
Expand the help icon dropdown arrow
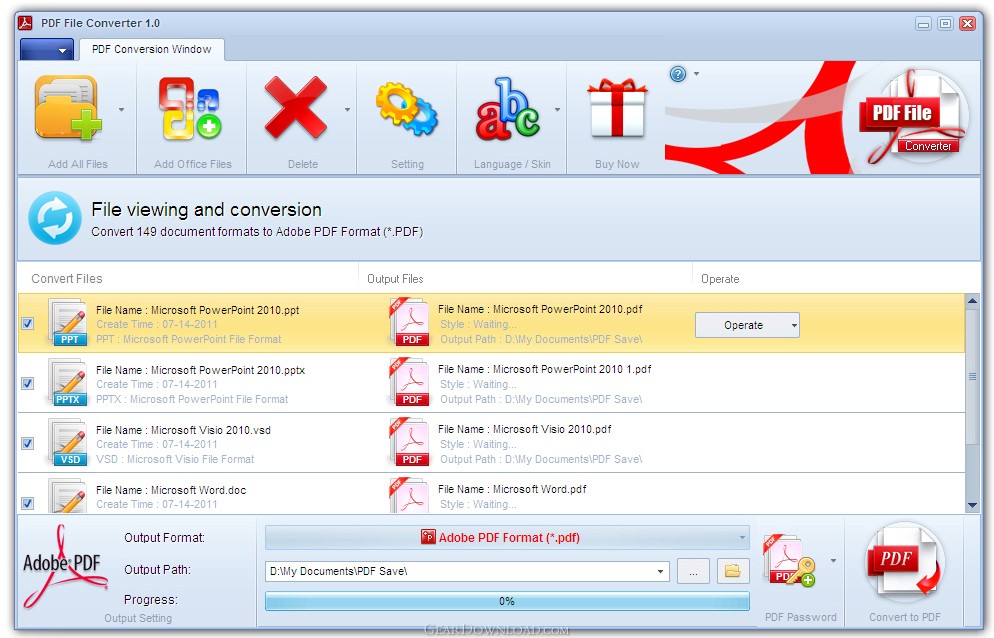click(697, 74)
